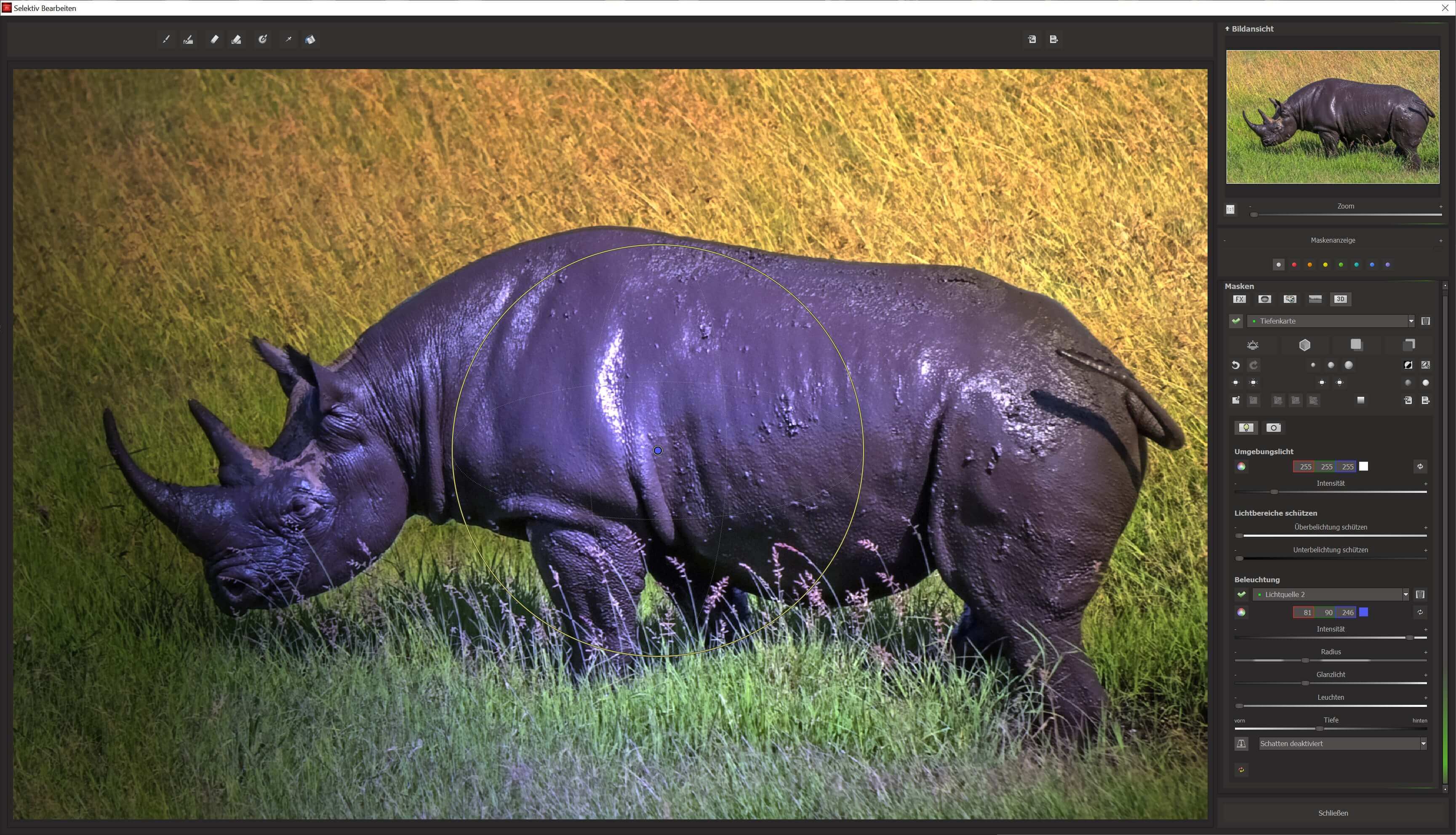Viewport: 1456px width, 835px height.
Task: Select the plain eraser tool
Action: click(214, 40)
